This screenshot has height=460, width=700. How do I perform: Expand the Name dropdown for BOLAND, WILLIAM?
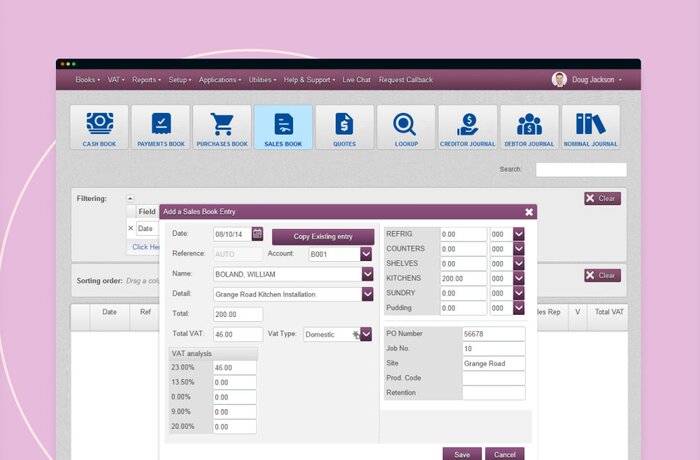366,274
